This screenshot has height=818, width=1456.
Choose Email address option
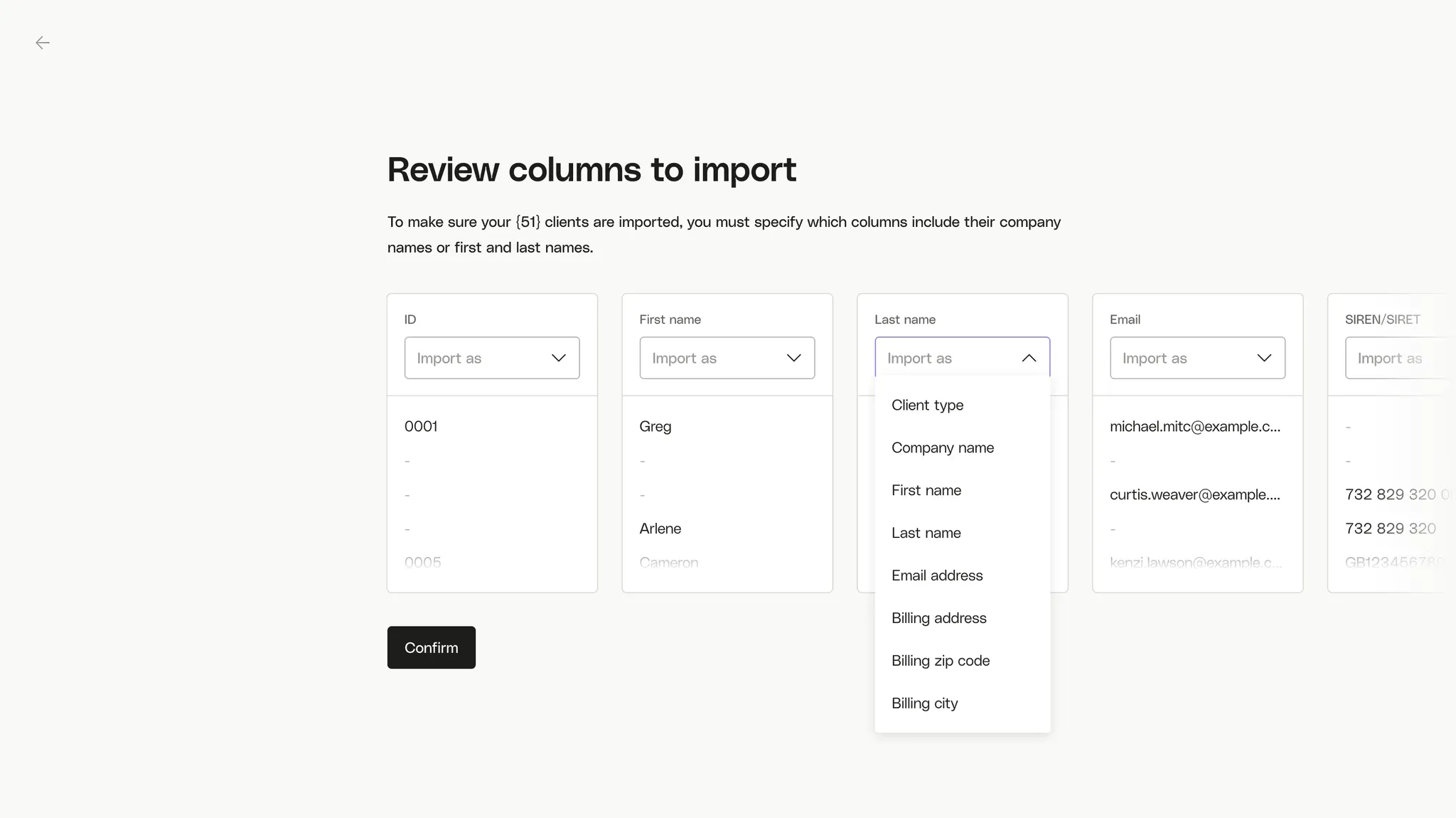pos(937,575)
